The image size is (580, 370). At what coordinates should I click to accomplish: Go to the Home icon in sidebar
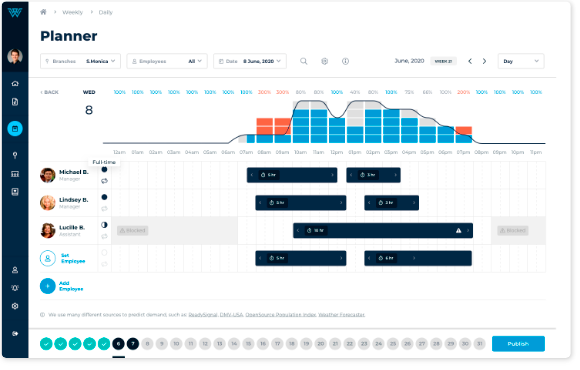(x=15, y=84)
